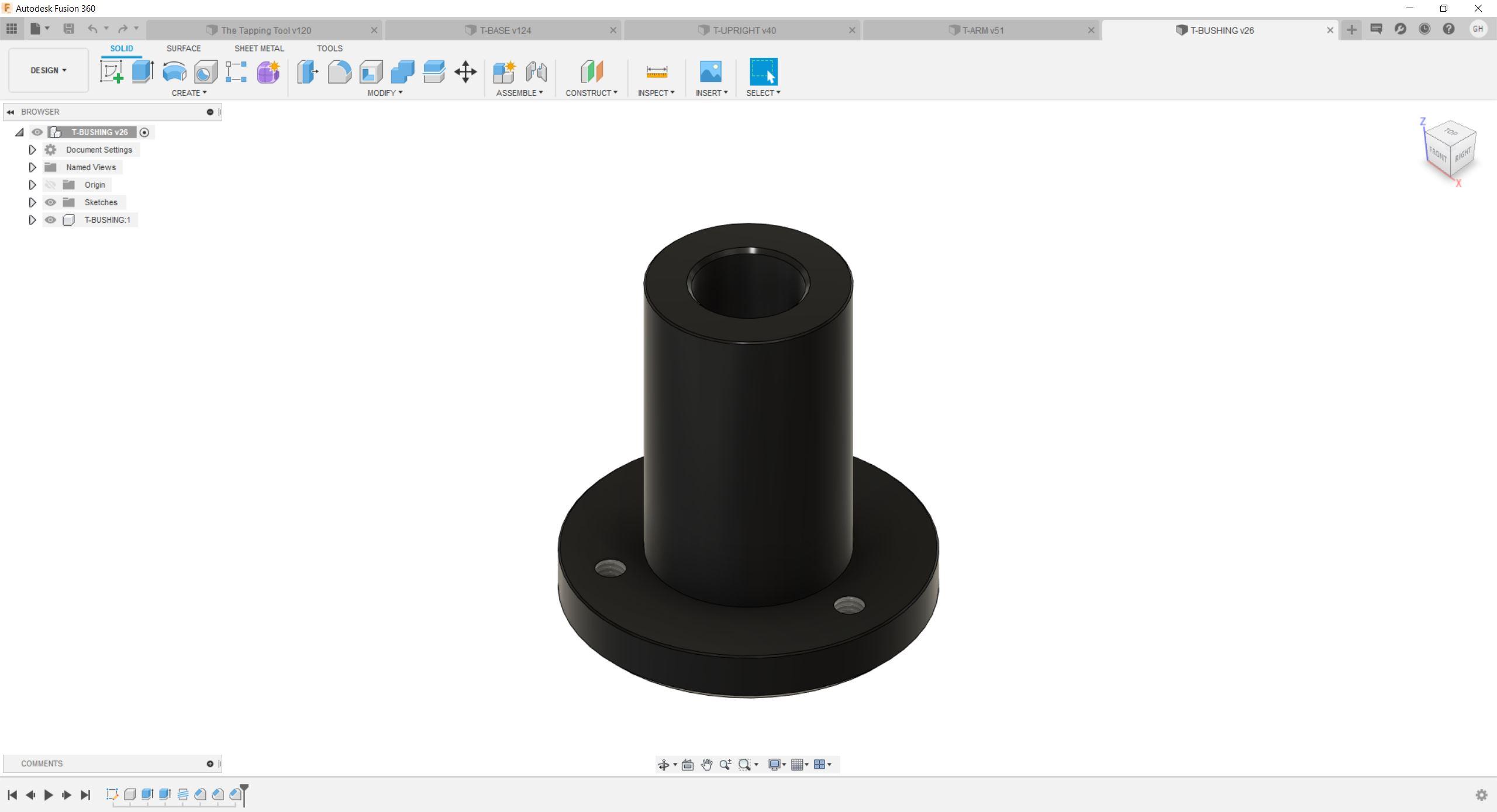Select the Extrude tool

click(x=143, y=72)
